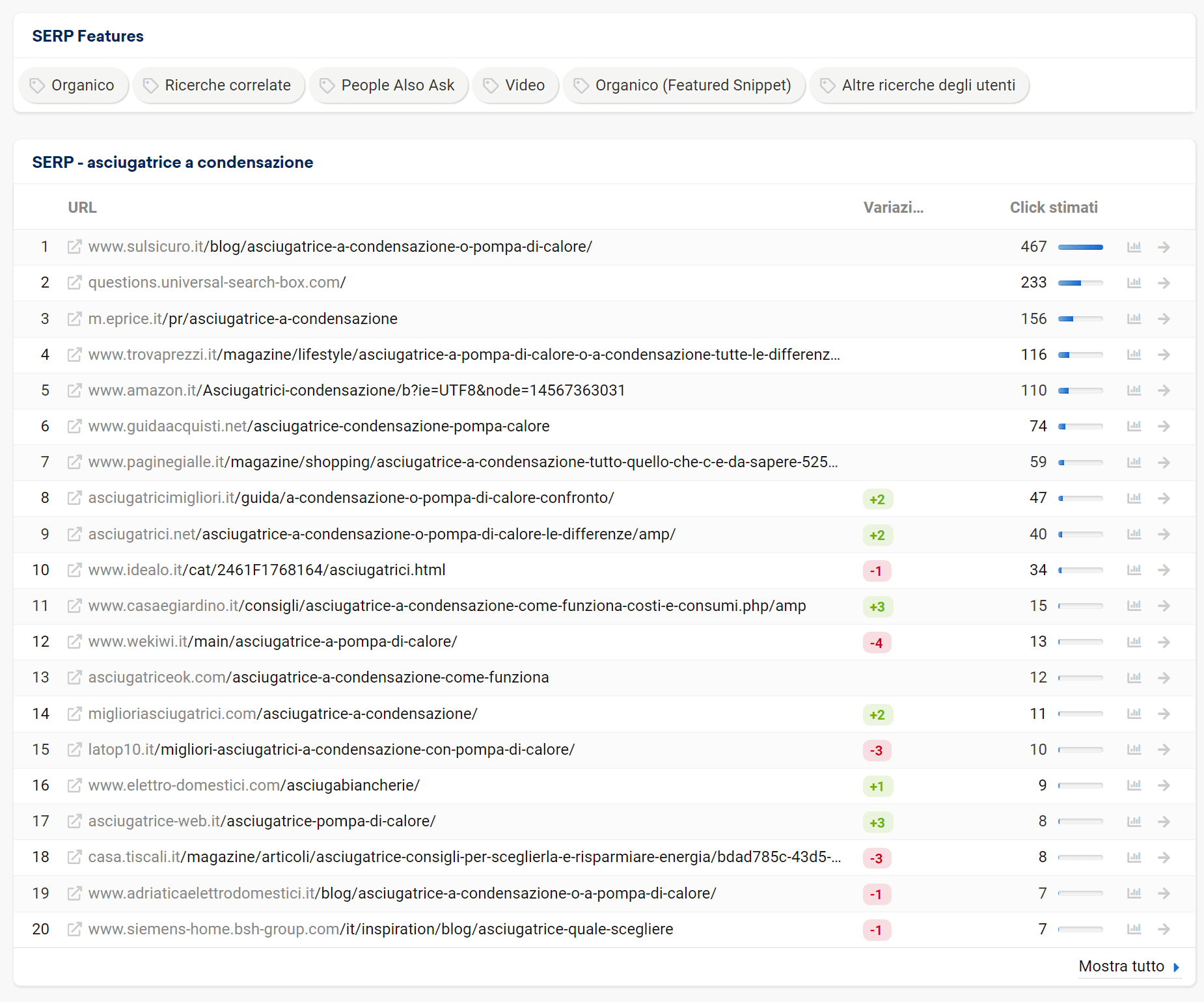1204x1002 pixels.
Task: Click arrow icon in asciugatriceok.com row
Action: [x=1164, y=678]
